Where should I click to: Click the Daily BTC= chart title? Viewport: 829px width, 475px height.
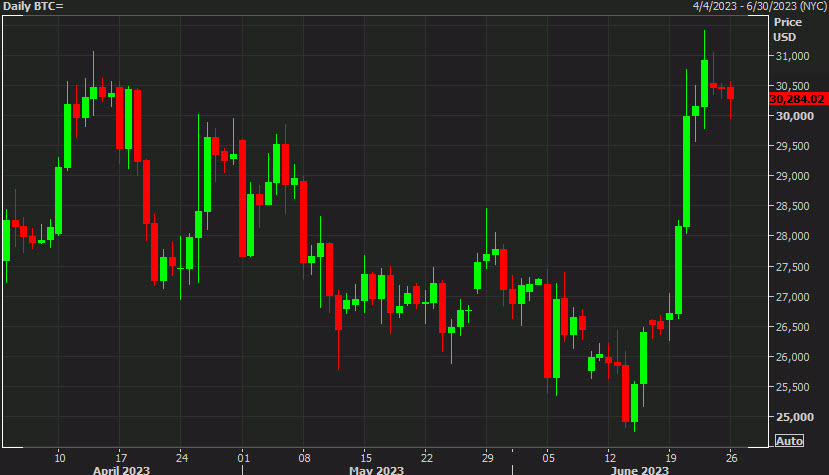pyautogui.click(x=33, y=6)
